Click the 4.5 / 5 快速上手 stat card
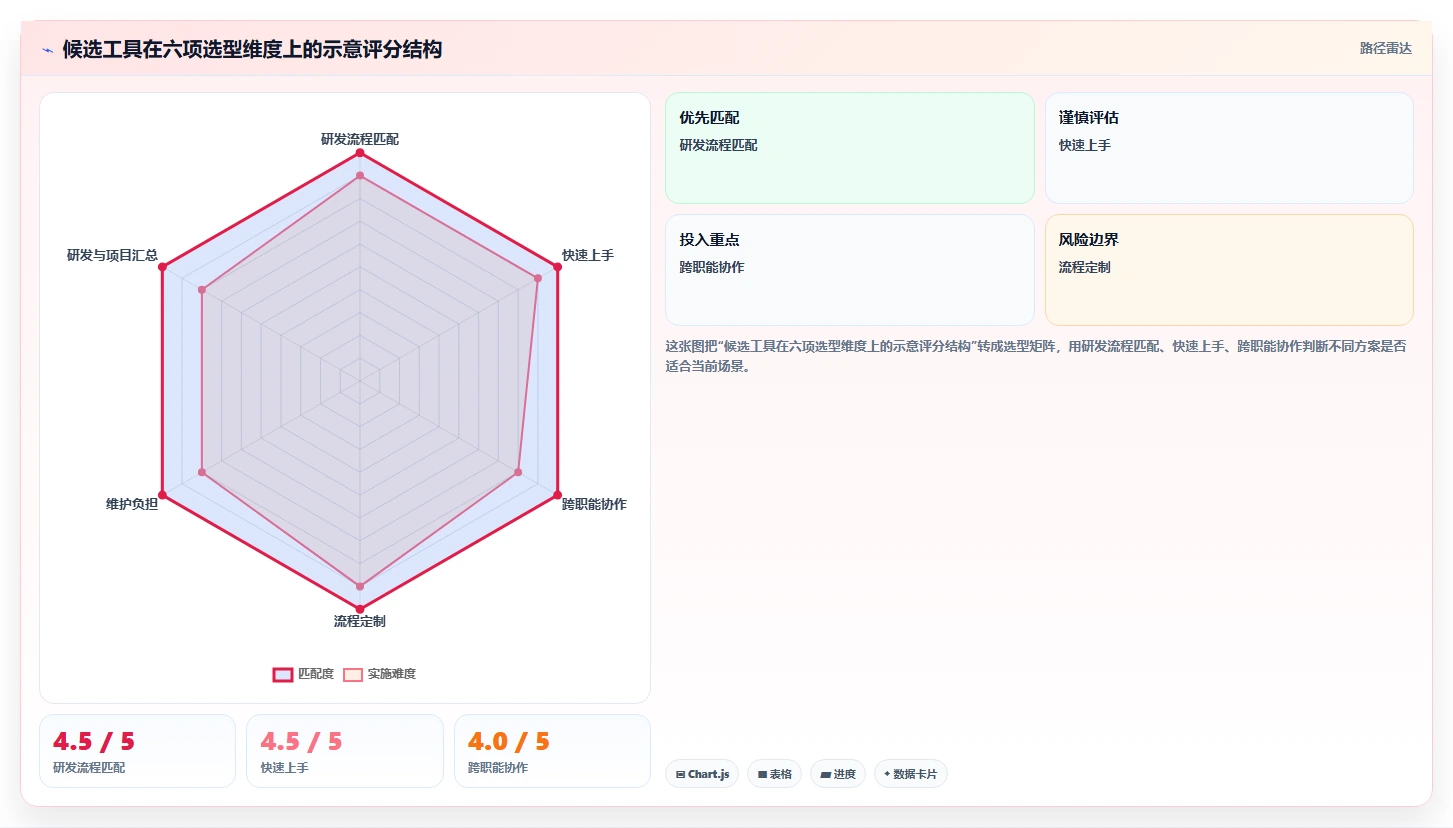1453x828 pixels. [x=345, y=751]
